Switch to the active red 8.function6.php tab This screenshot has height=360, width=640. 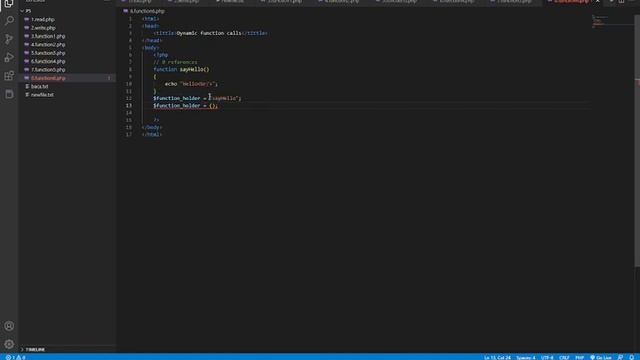click(571, 2)
